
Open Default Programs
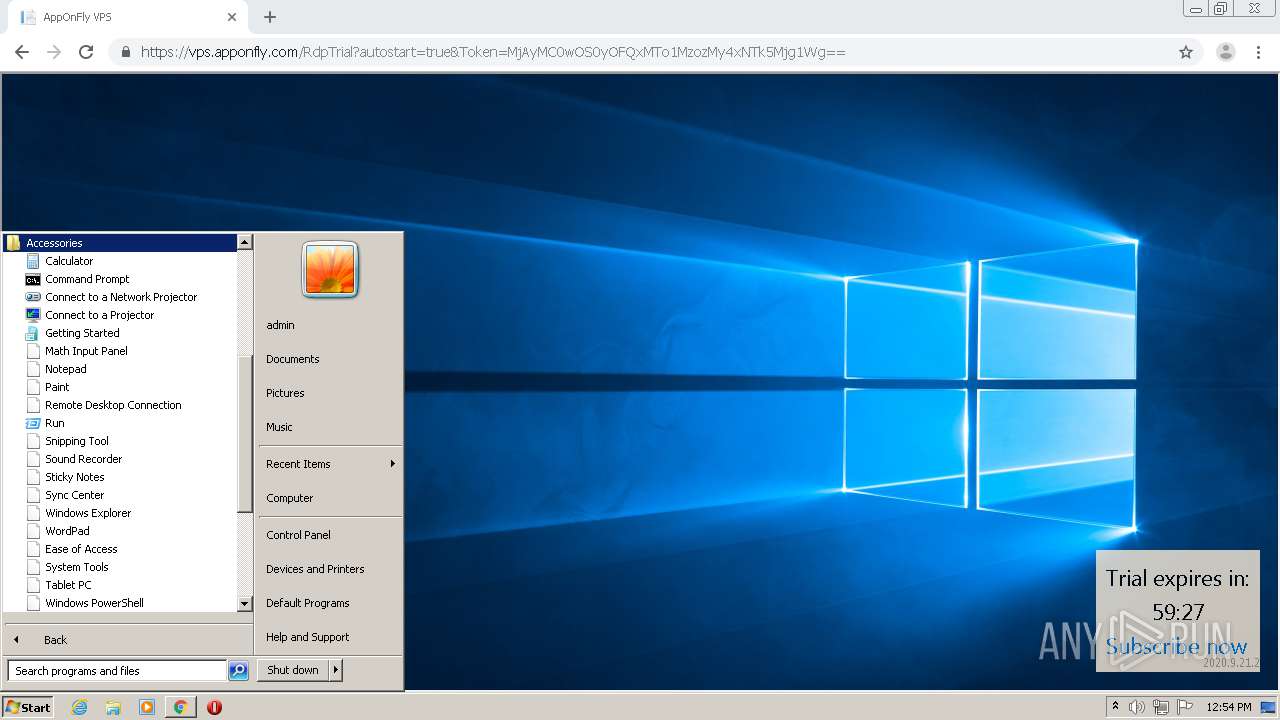[x=308, y=603]
